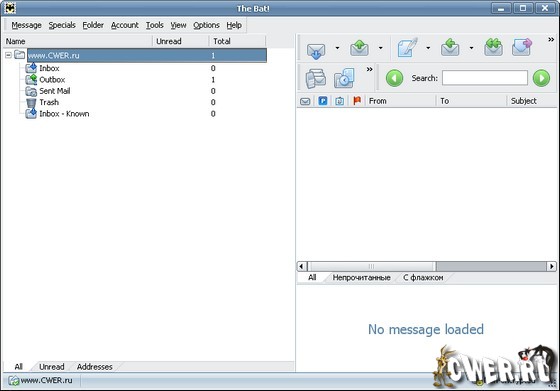The height and width of the screenshot is (391, 560).
Task: Click the horizontal scrollbar thumb in message list
Action: [371, 266]
